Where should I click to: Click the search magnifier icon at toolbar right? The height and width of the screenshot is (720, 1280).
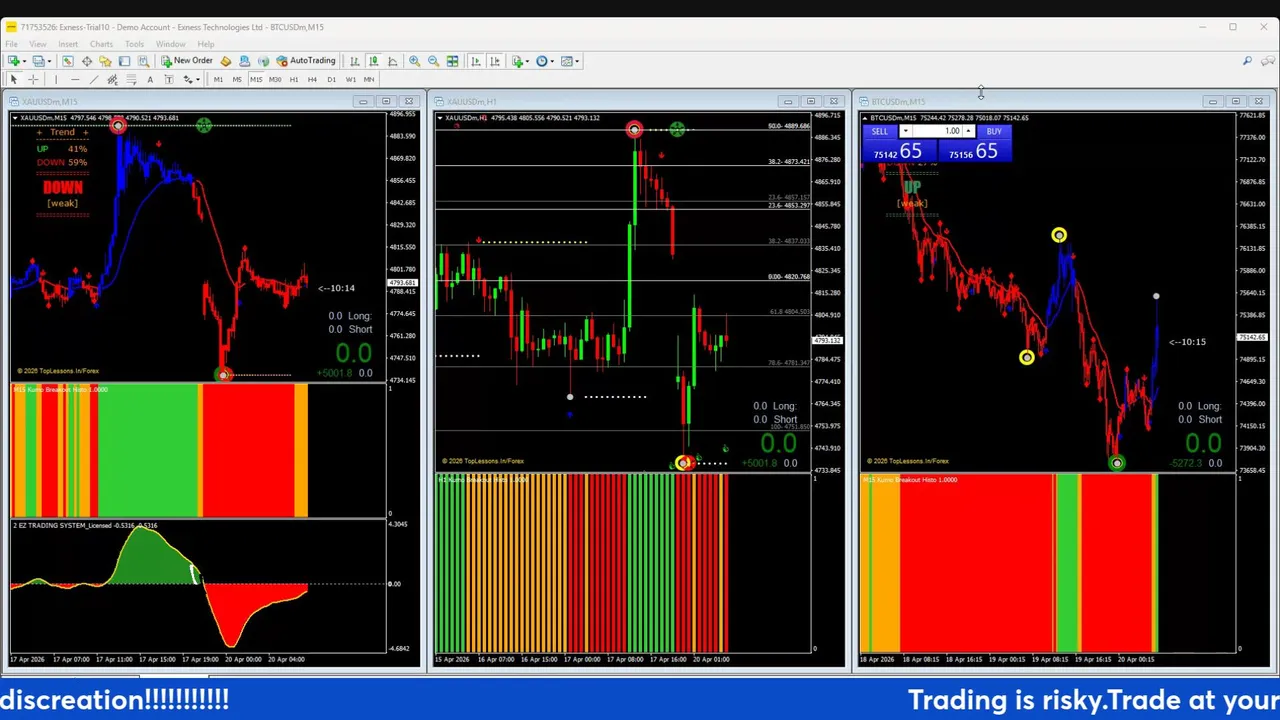(x=1247, y=61)
